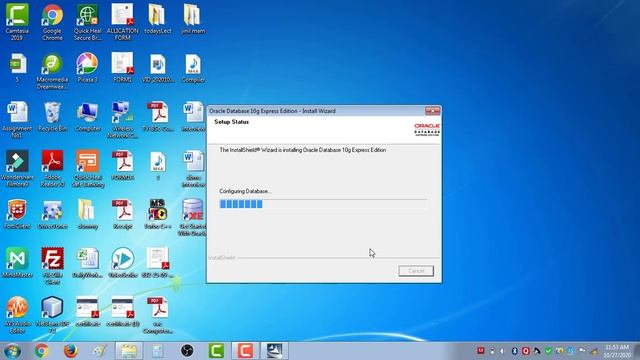Select the FORM1 PDF file
640x360 pixels.
click(x=122, y=68)
